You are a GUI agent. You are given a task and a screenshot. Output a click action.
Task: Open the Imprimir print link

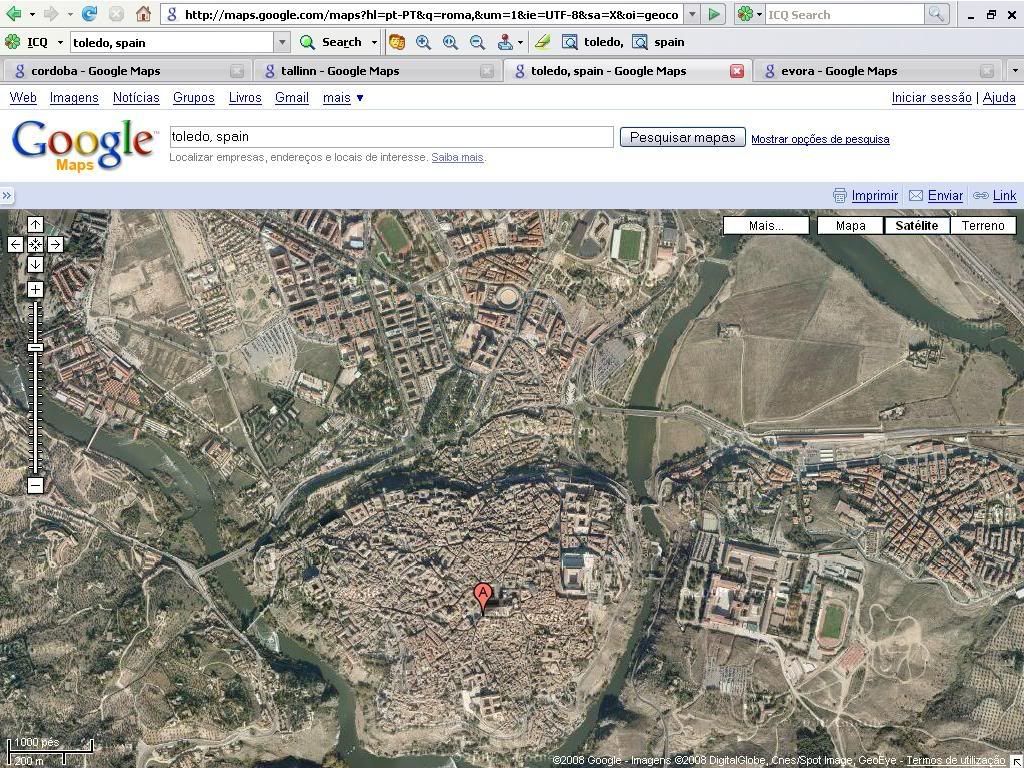tap(874, 196)
